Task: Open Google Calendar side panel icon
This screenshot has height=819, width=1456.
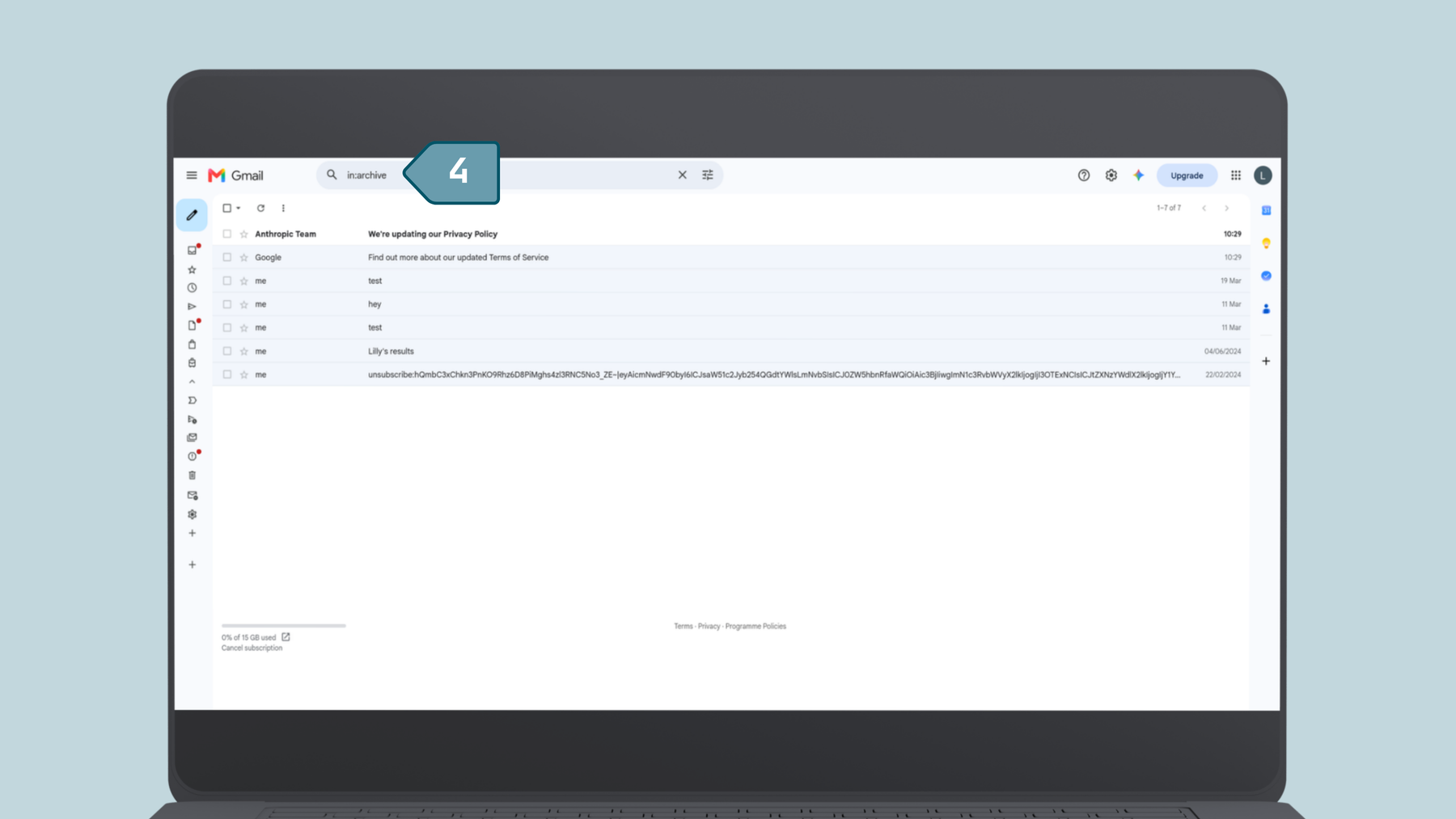Action: coord(1266,210)
